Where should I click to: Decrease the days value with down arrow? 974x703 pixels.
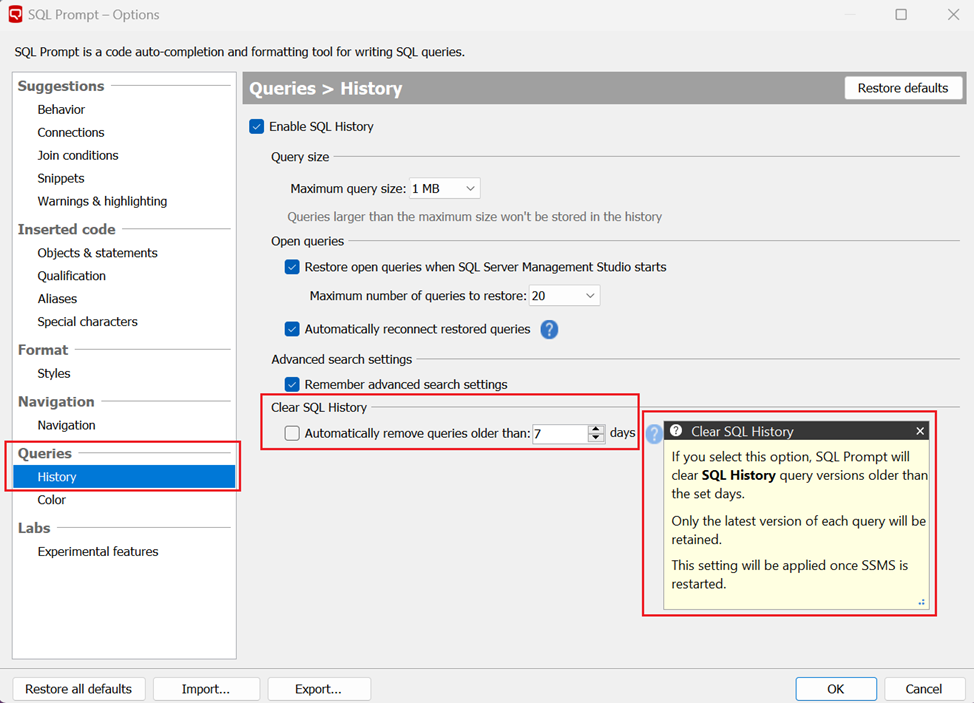[596, 437]
